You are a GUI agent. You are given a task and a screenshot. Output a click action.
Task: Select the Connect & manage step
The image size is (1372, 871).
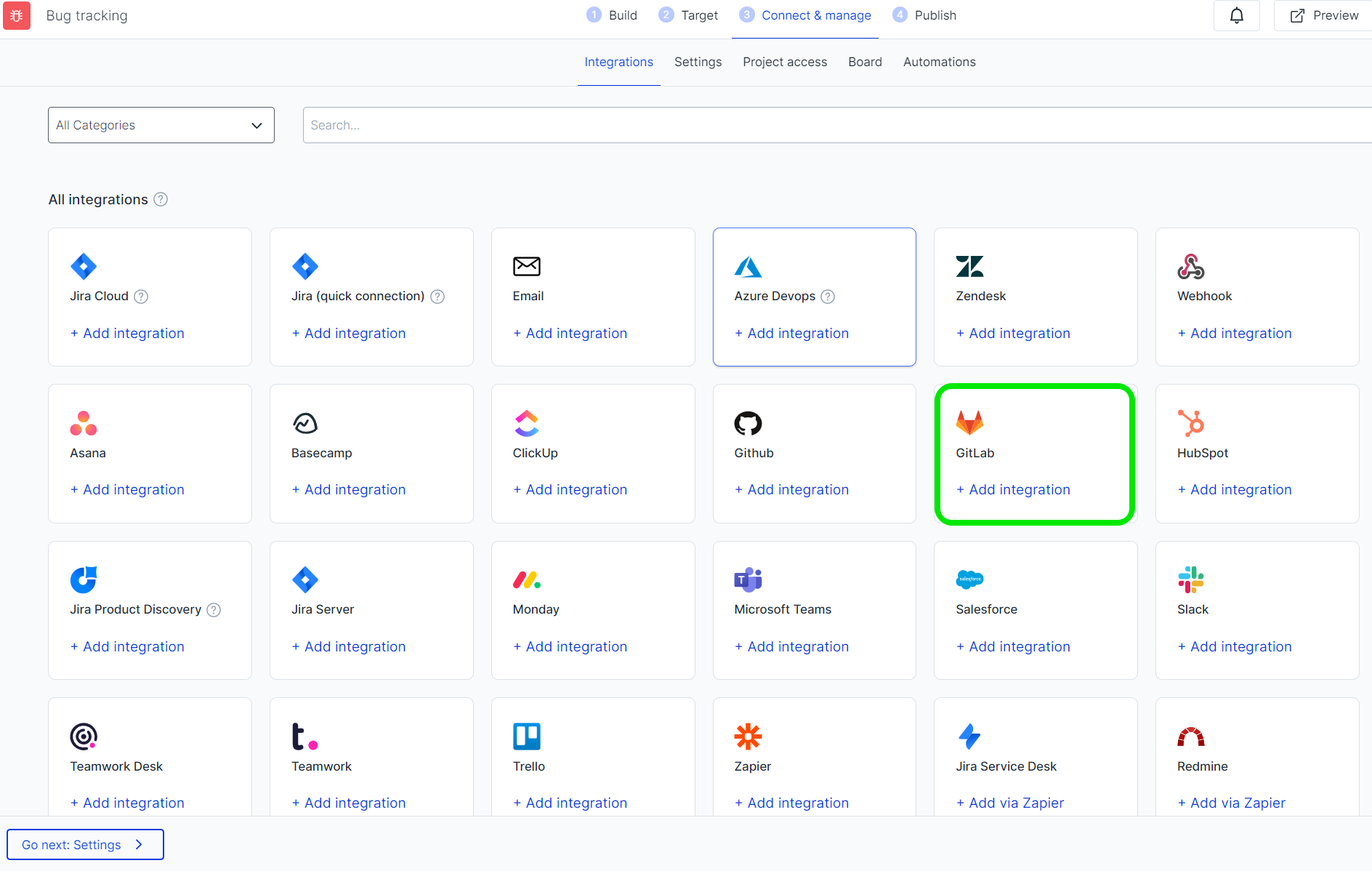[x=805, y=15]
